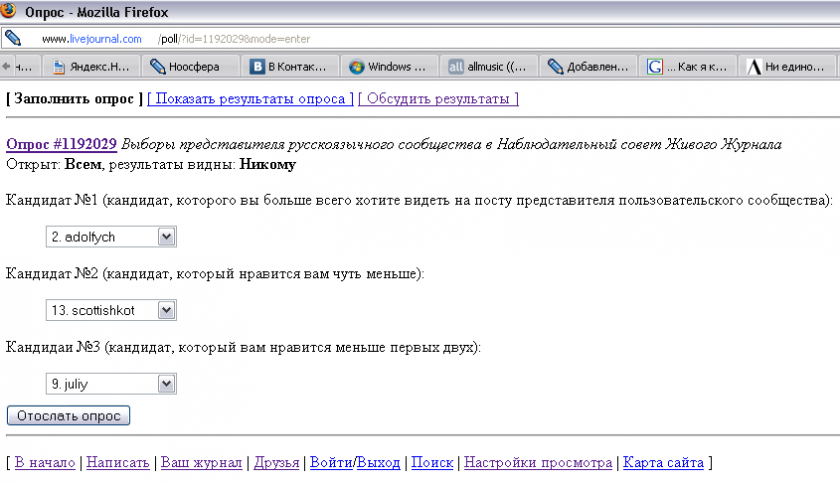840x485 pixels.
Task: Click the Google icon on Как я к... tab
Action: coord(655,66)
